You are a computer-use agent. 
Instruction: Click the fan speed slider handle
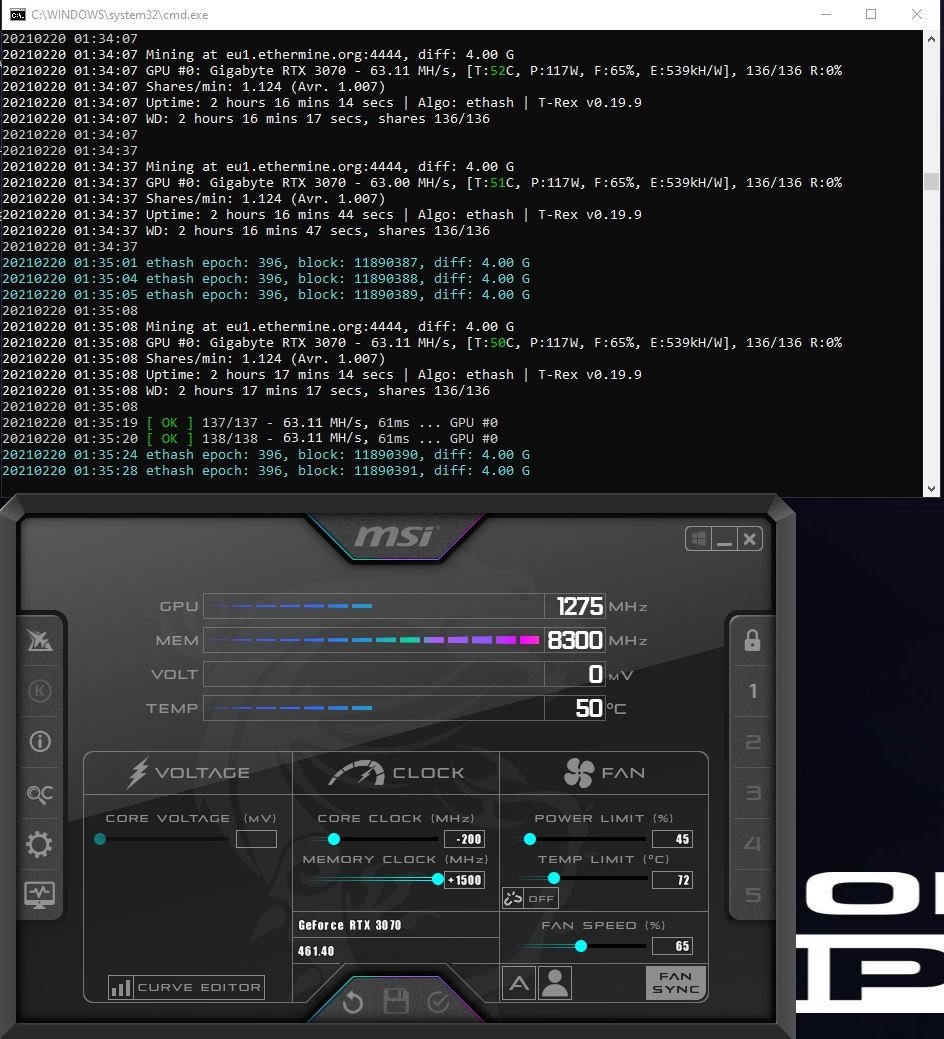(581, 946)
